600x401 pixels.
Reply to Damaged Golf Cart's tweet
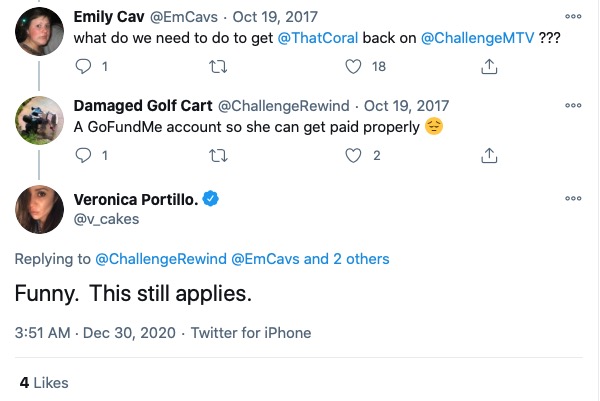(84, 155)
